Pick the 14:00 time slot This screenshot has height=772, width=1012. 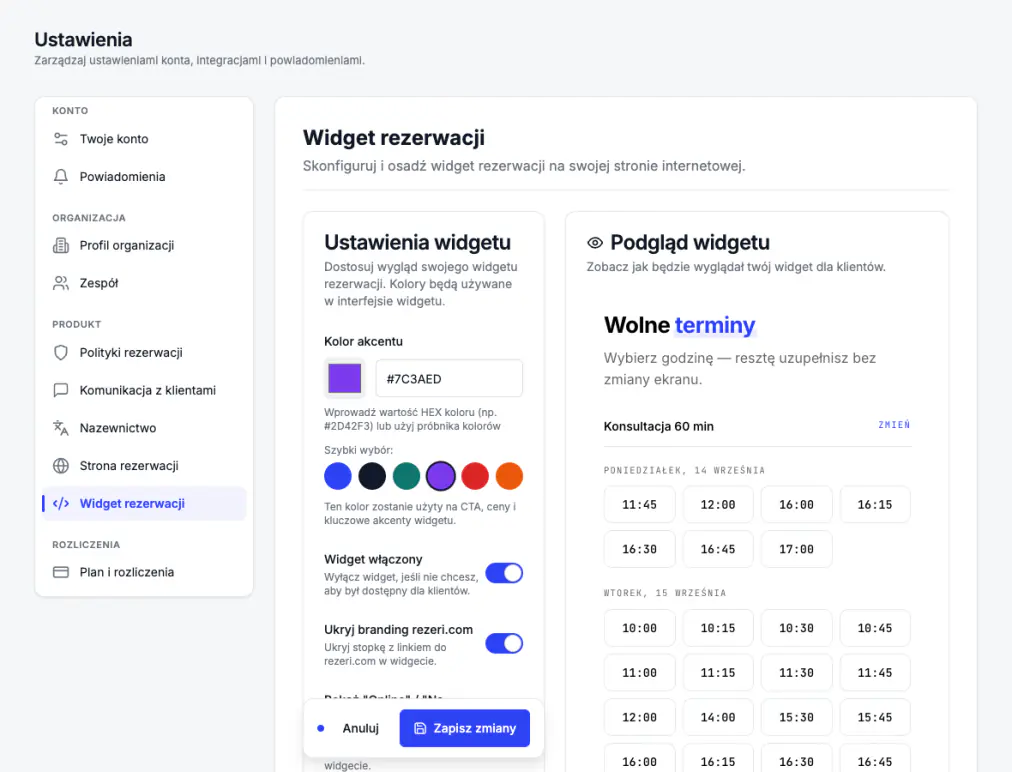(718, 717)
